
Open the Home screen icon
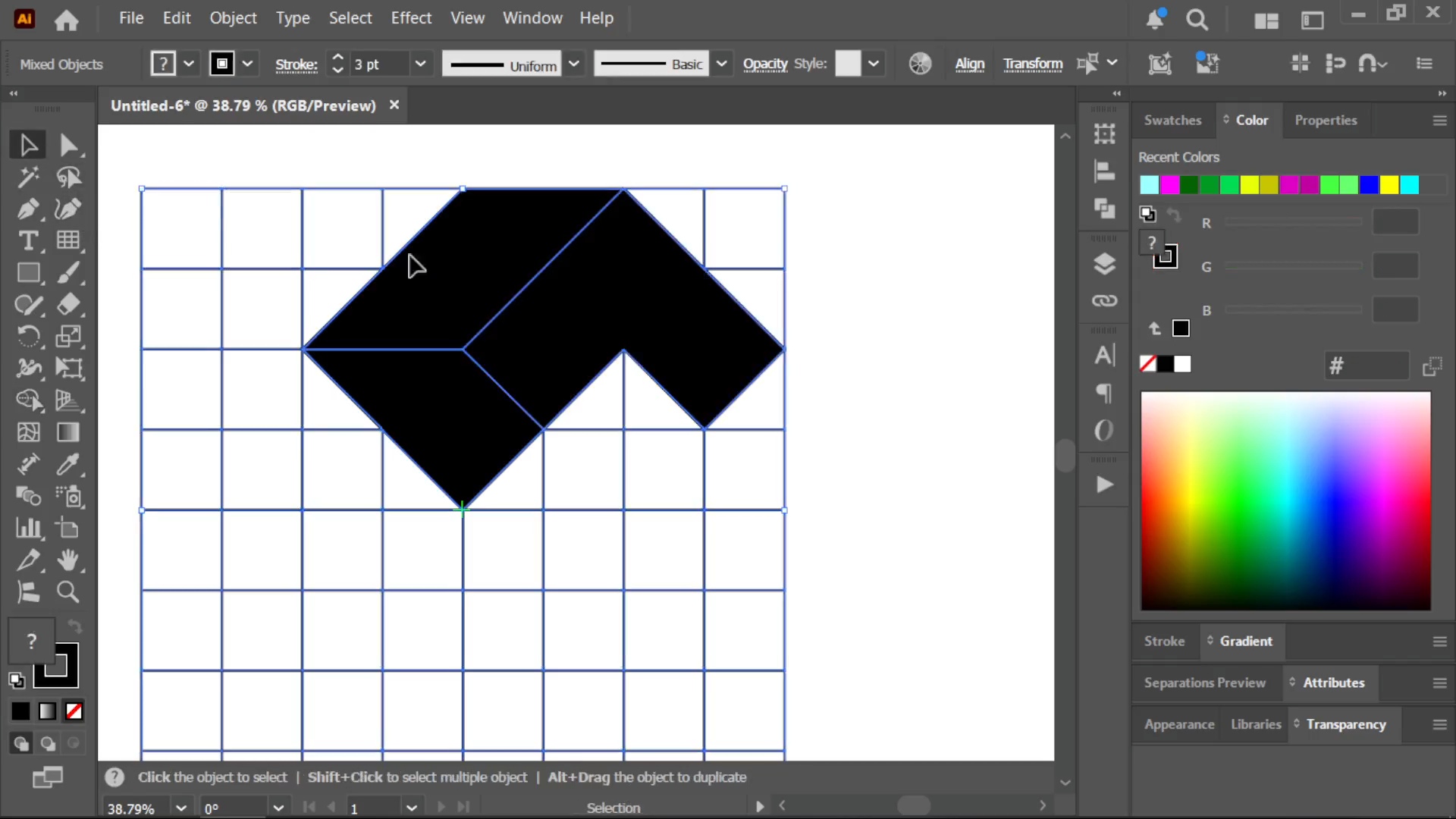pos(66,20)
